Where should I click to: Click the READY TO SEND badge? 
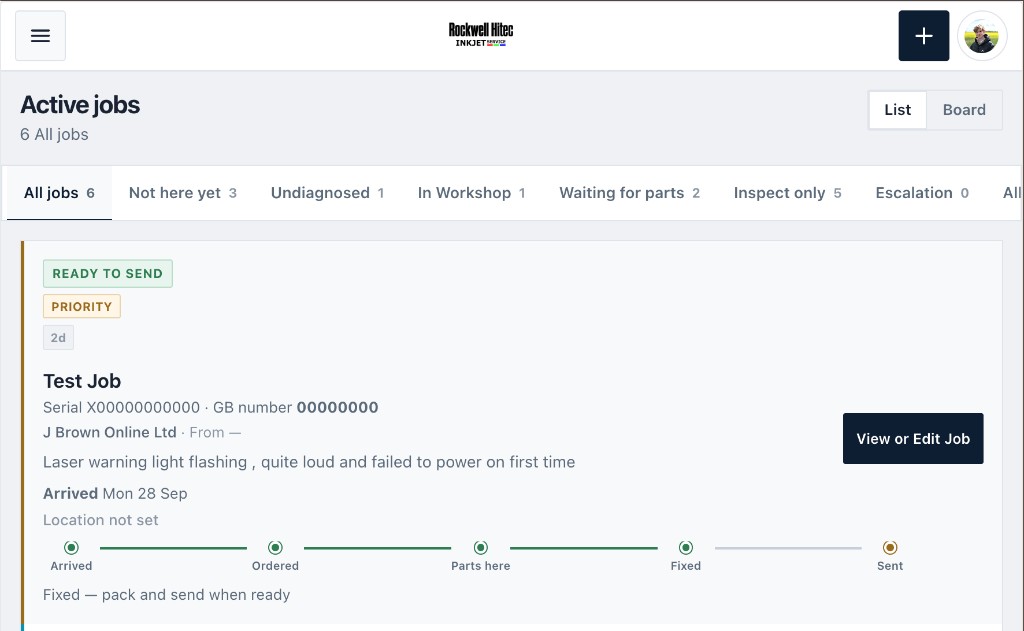[108, 274]
